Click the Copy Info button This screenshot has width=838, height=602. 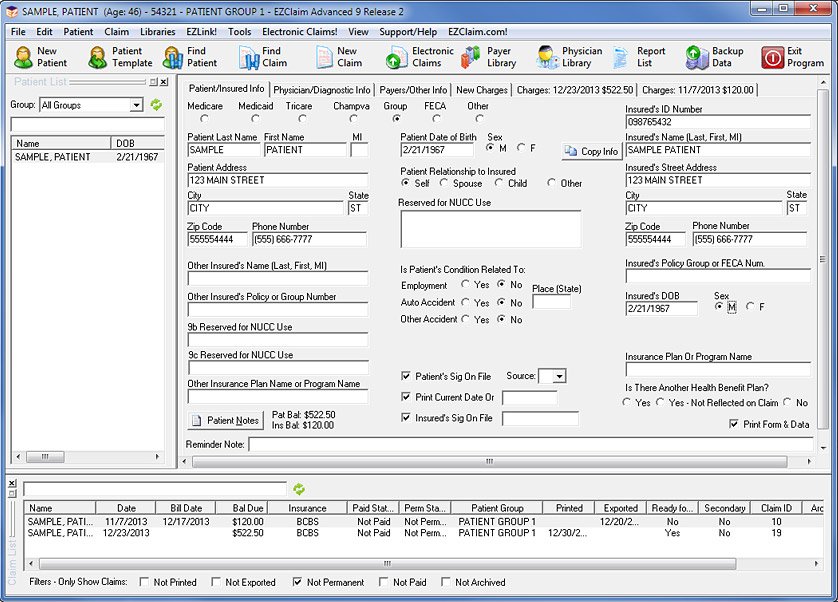(x=591, y=151)
